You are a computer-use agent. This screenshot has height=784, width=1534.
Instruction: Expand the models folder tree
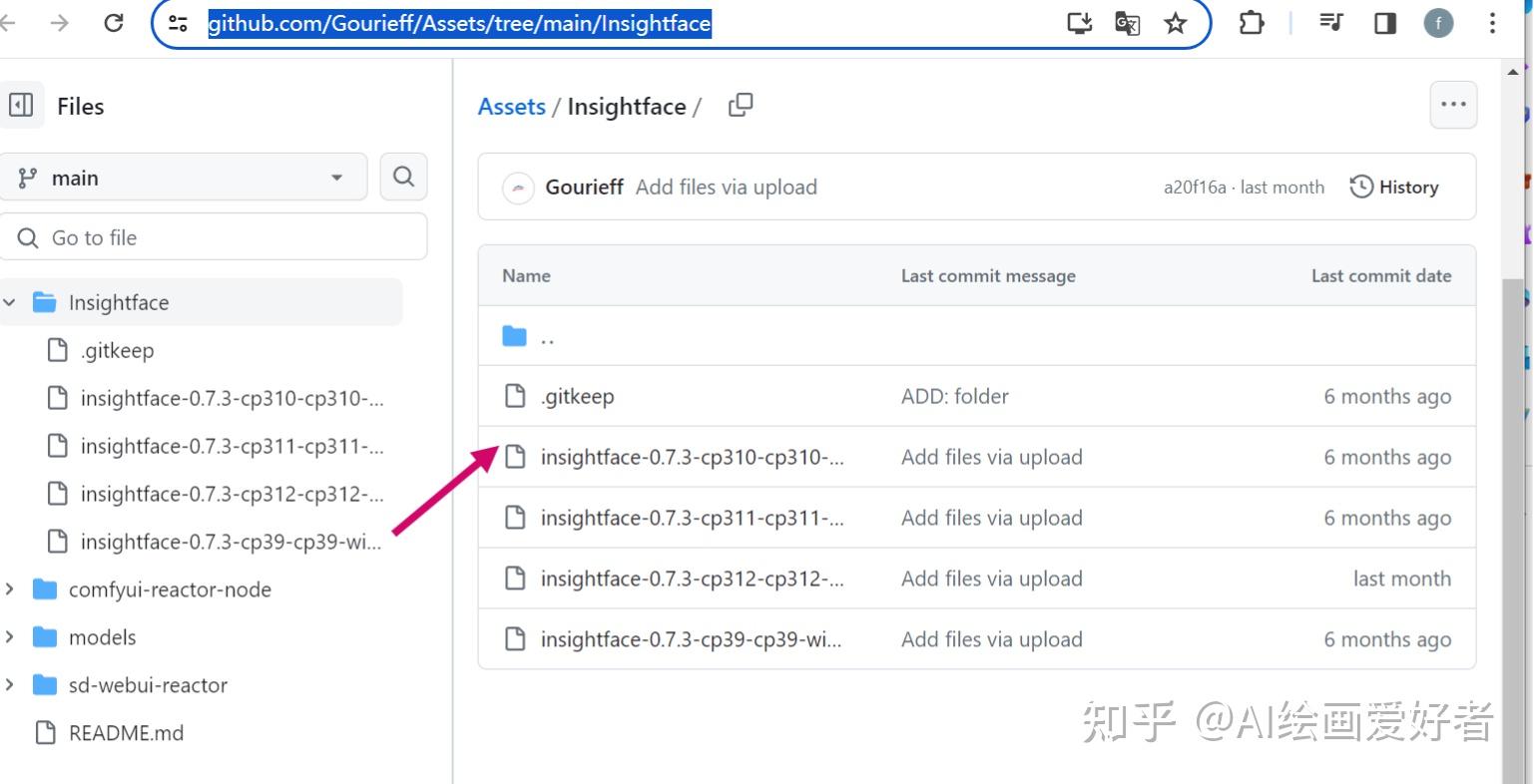(x=10, y=636)
